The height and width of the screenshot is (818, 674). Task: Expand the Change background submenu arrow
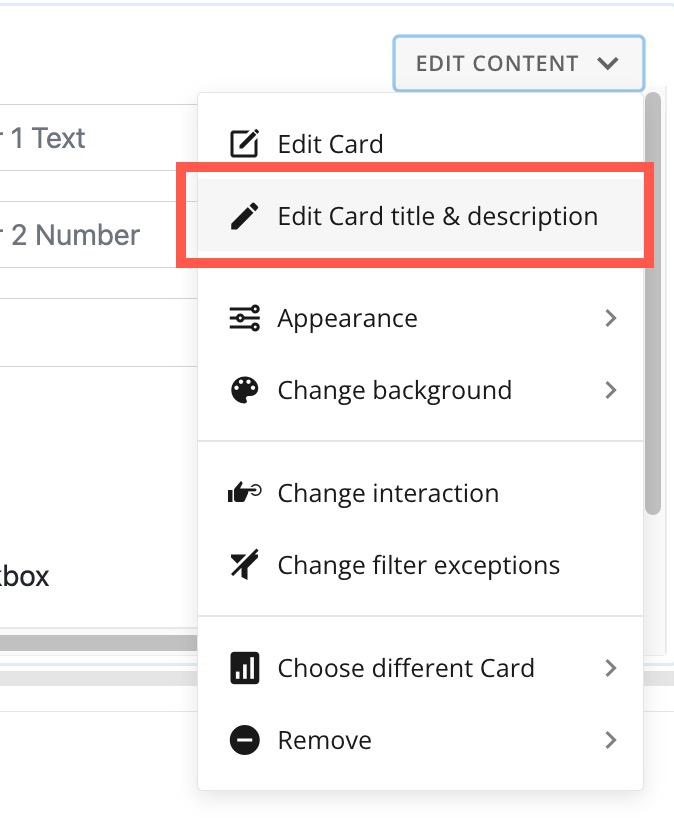pyautogui.click(x=612, y=390)
